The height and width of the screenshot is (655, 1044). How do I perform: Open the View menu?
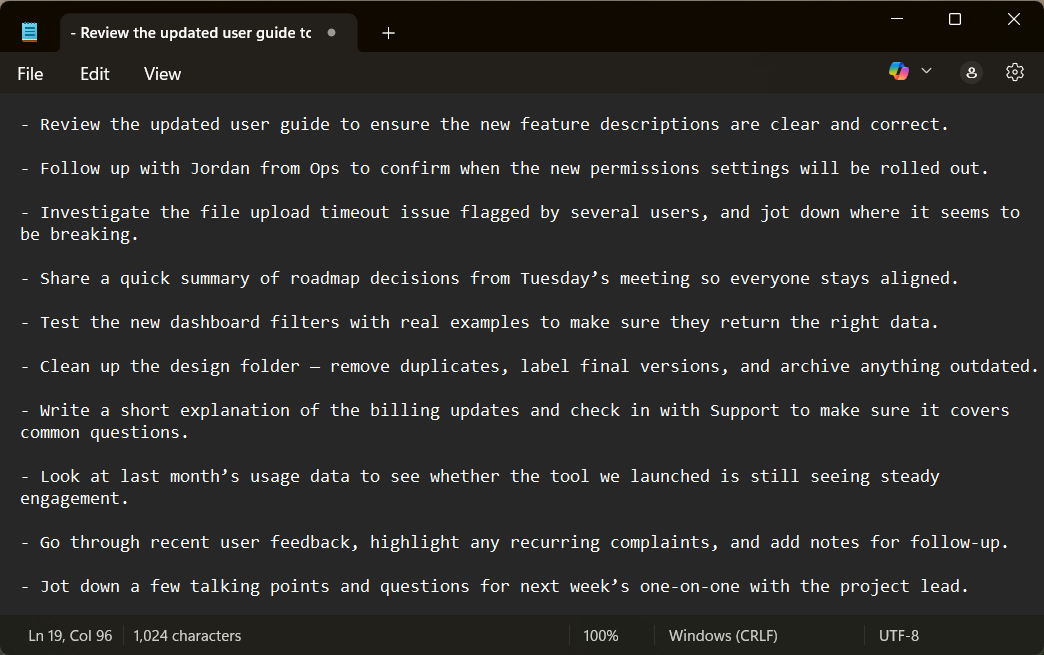(x=161, y=73)
